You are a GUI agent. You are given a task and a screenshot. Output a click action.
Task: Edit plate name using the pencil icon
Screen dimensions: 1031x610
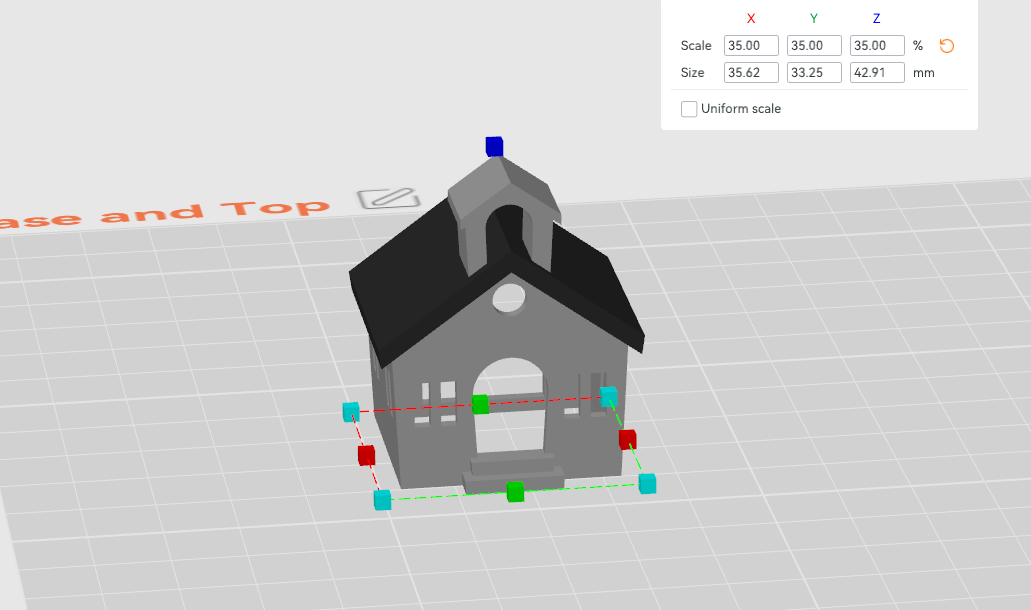coord(389,198)
